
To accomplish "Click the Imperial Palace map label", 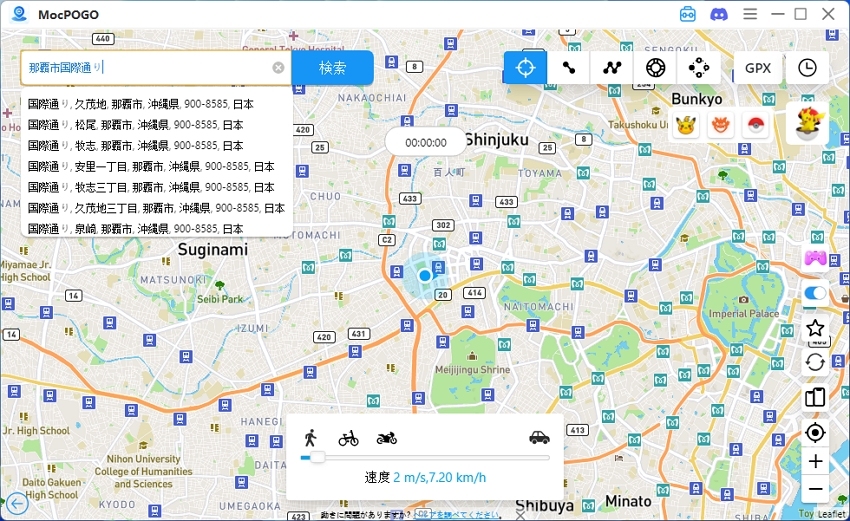I will [744, 313].
